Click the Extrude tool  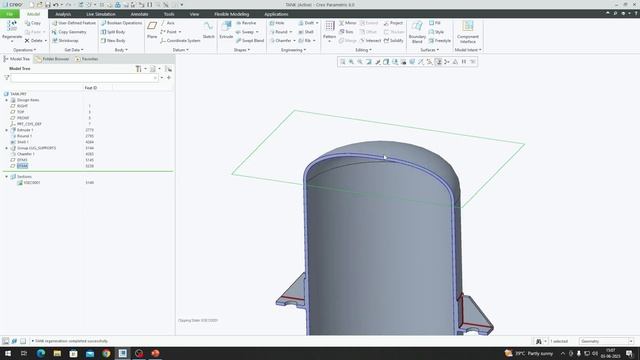226,31
